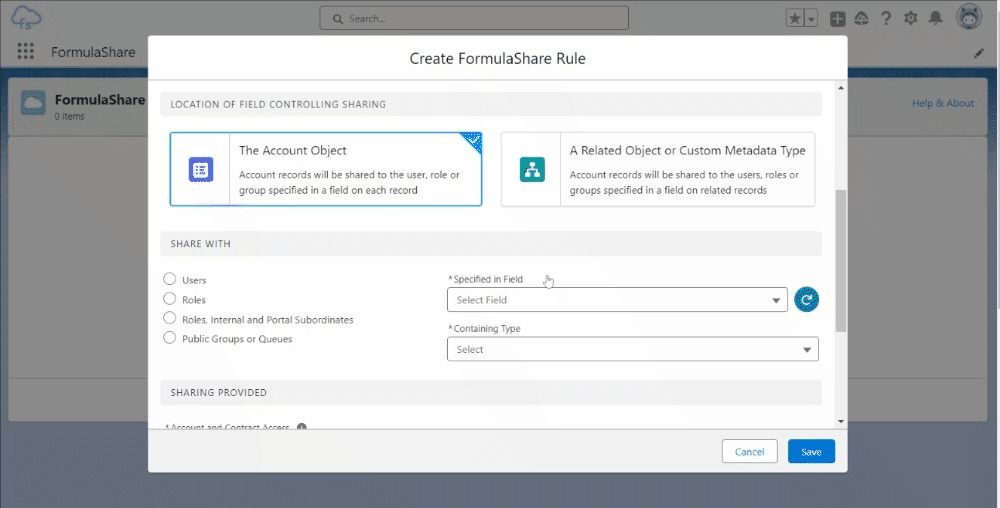
Task: Click in the global Search box
Action: (474, 18)
